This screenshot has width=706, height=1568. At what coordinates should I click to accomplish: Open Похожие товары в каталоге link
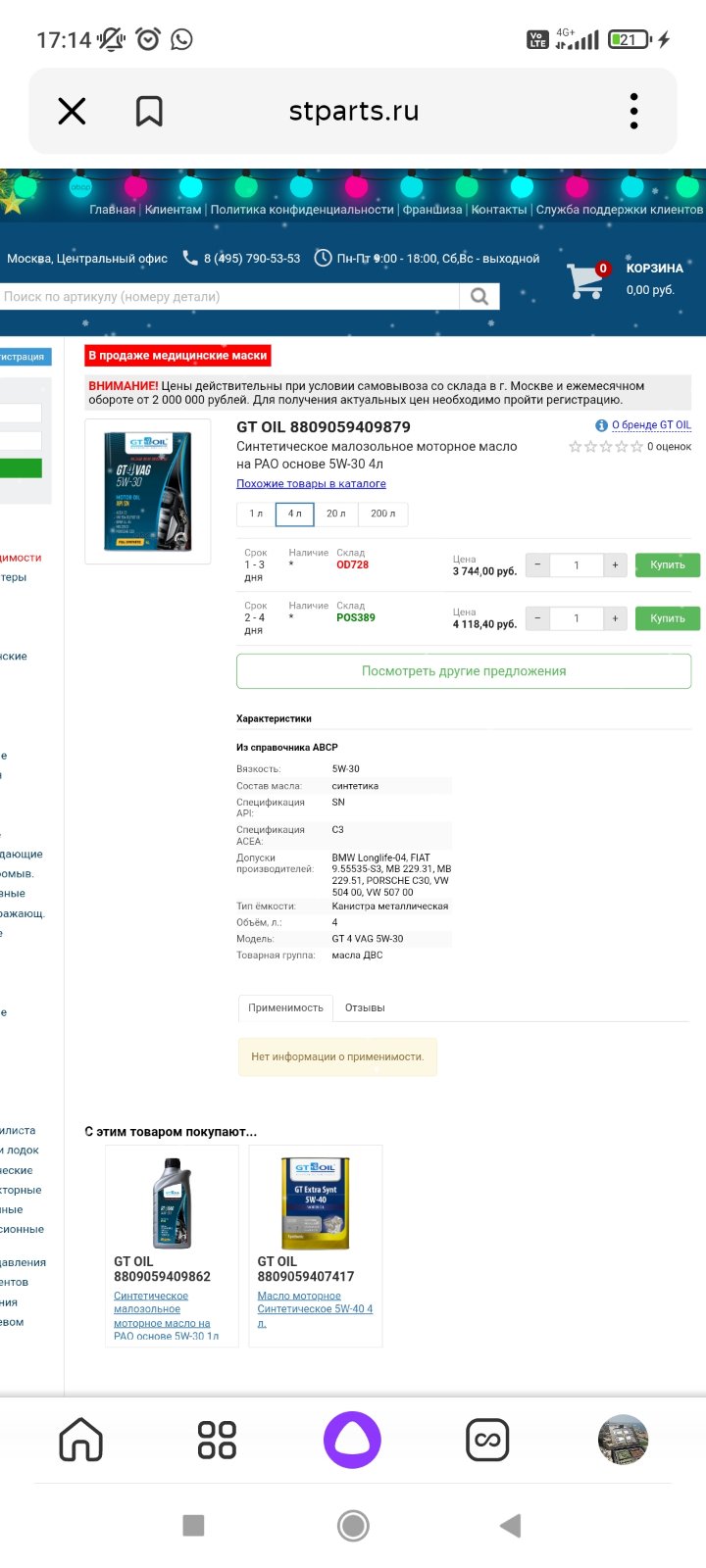click(311, 483)
